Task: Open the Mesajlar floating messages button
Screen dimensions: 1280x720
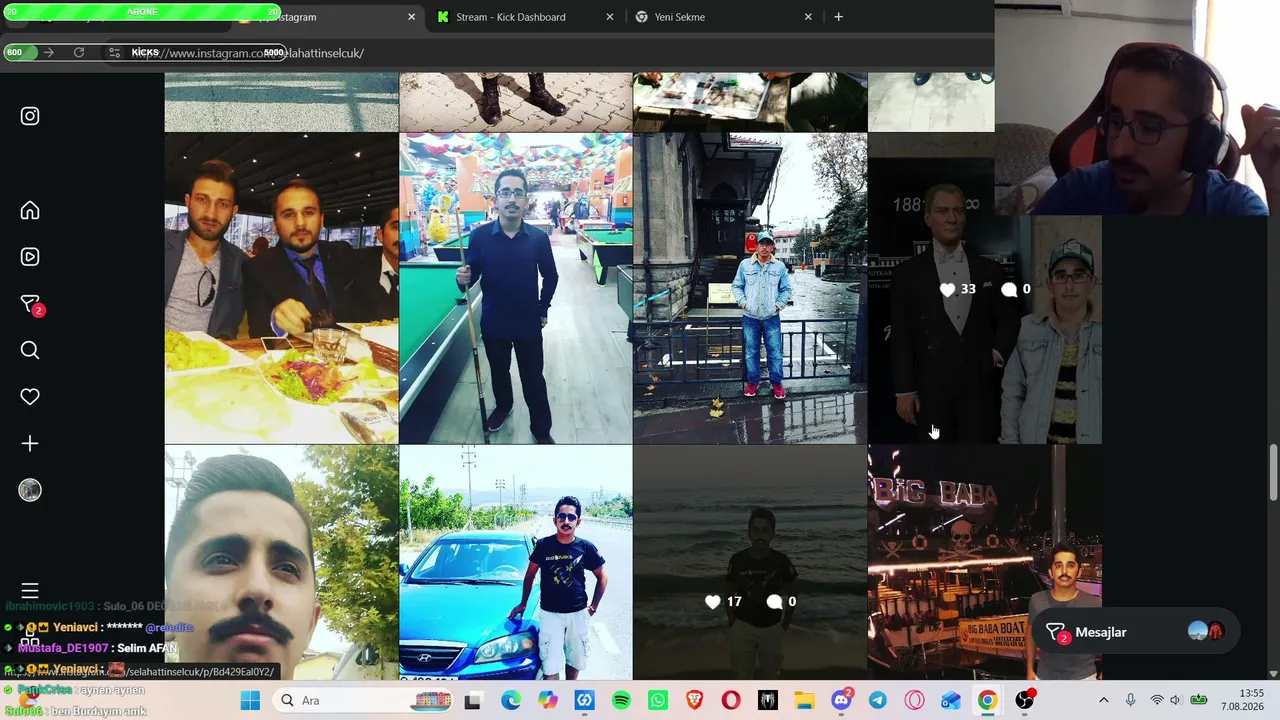Action: (1134, 632)
